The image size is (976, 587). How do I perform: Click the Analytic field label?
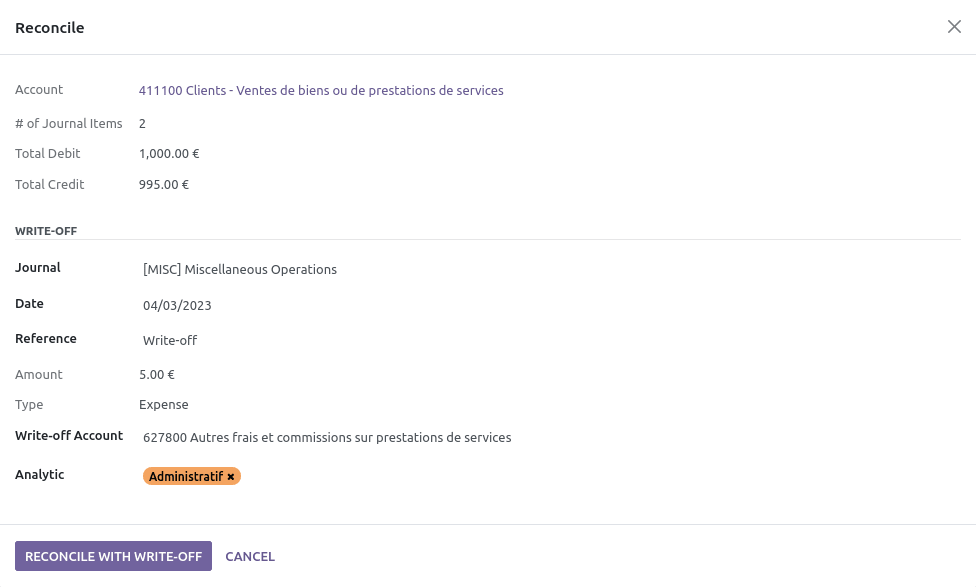(x=40, y=474)
